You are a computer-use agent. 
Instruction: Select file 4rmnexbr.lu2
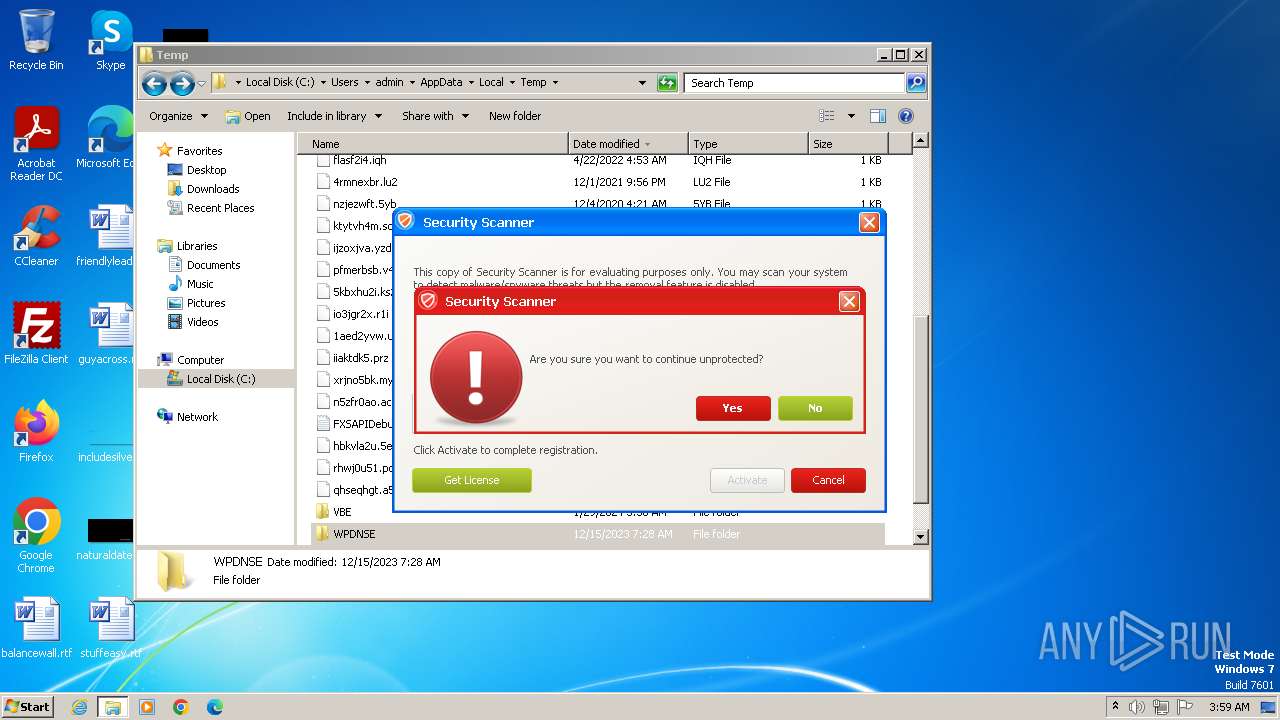click(x=598, y=182)
